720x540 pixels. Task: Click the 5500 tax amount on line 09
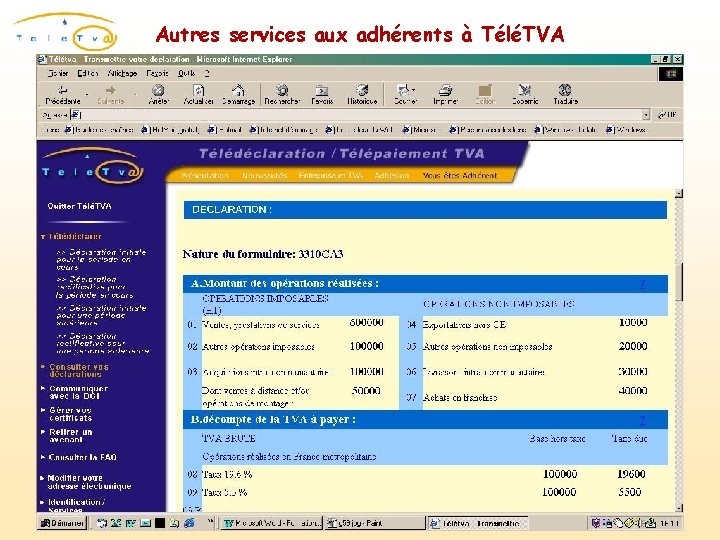coord(630,492)
